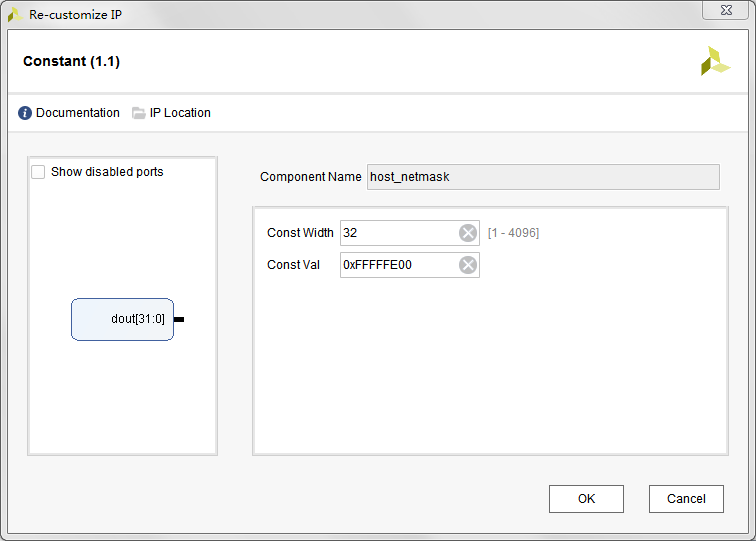This screenshot has height=541, width=756.
Task: Focus the Const Val input field
Action: [x=397, y=265]
